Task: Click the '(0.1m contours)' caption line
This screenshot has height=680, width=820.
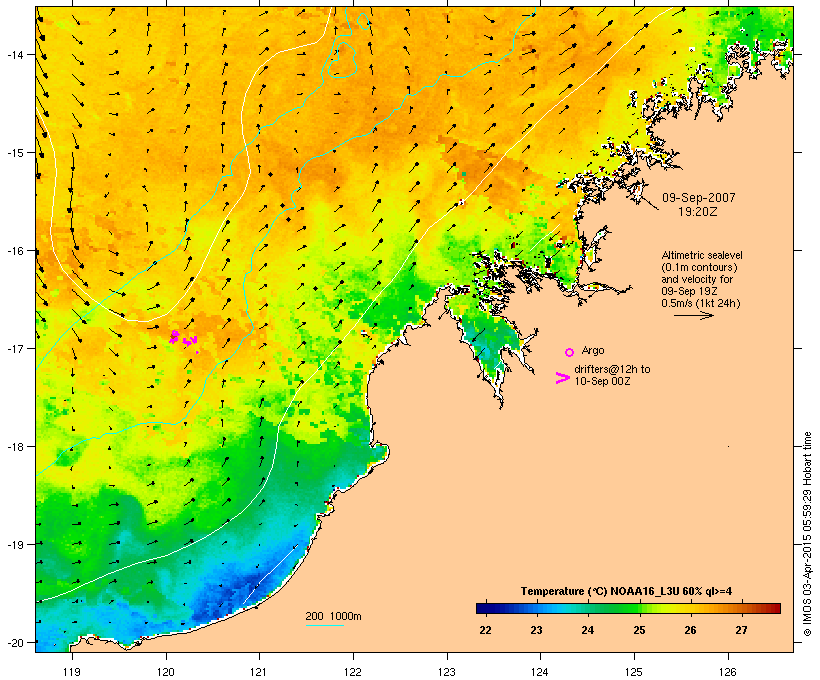Action: (x=699, y=267)
